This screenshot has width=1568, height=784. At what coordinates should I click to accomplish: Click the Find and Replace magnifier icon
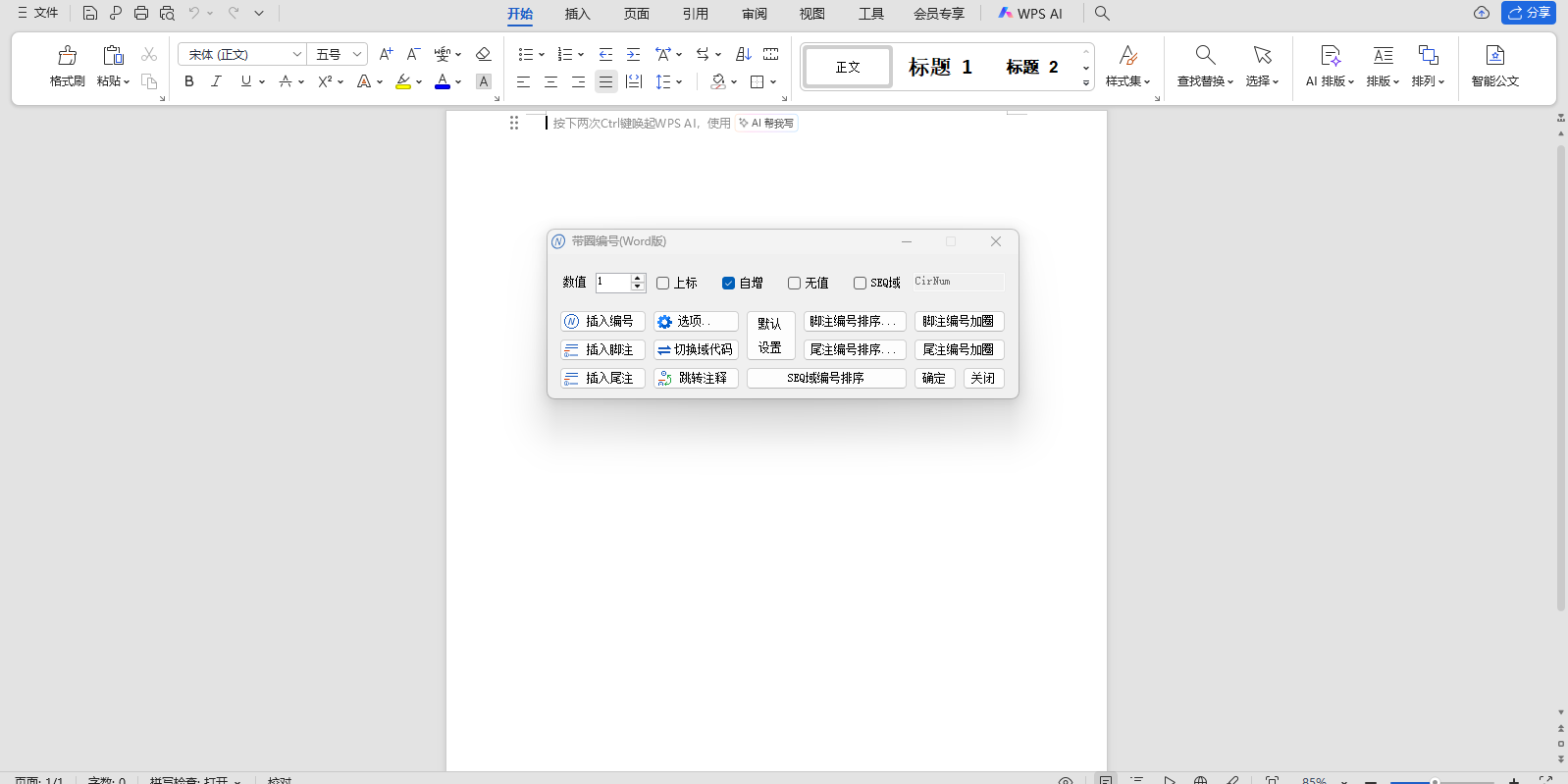pyautogui.click(x=1205, y=56)
